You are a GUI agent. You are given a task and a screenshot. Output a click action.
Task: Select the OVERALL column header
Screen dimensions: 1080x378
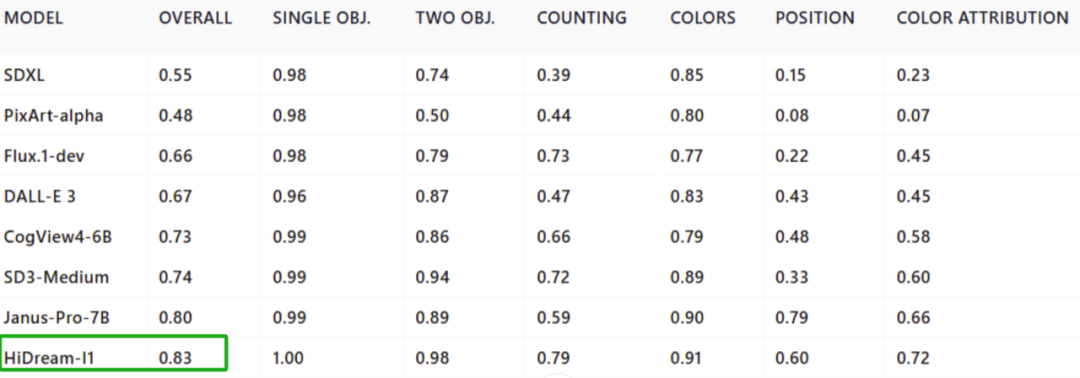pos(196,19)
